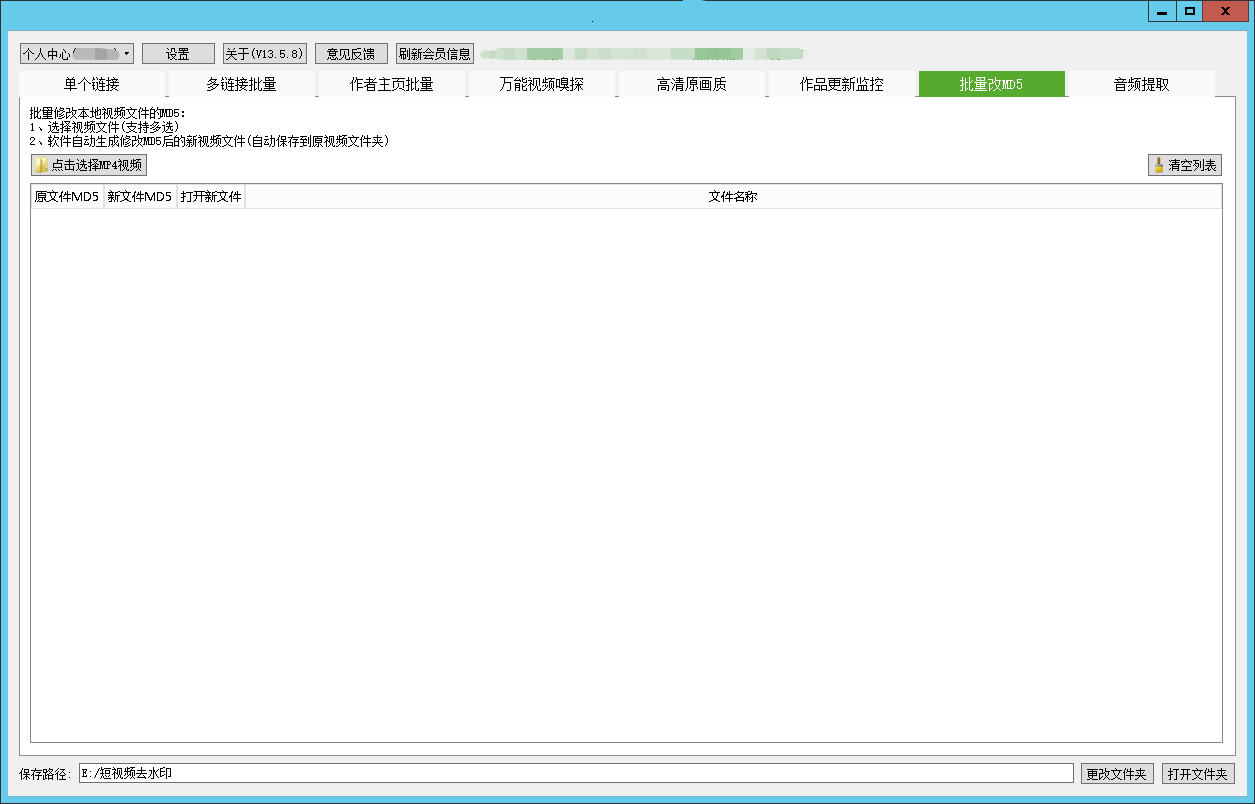This screenshot has height=804, width=1255.
Task: Click the 文件名称 column header
Action: (x=733, y=197)
